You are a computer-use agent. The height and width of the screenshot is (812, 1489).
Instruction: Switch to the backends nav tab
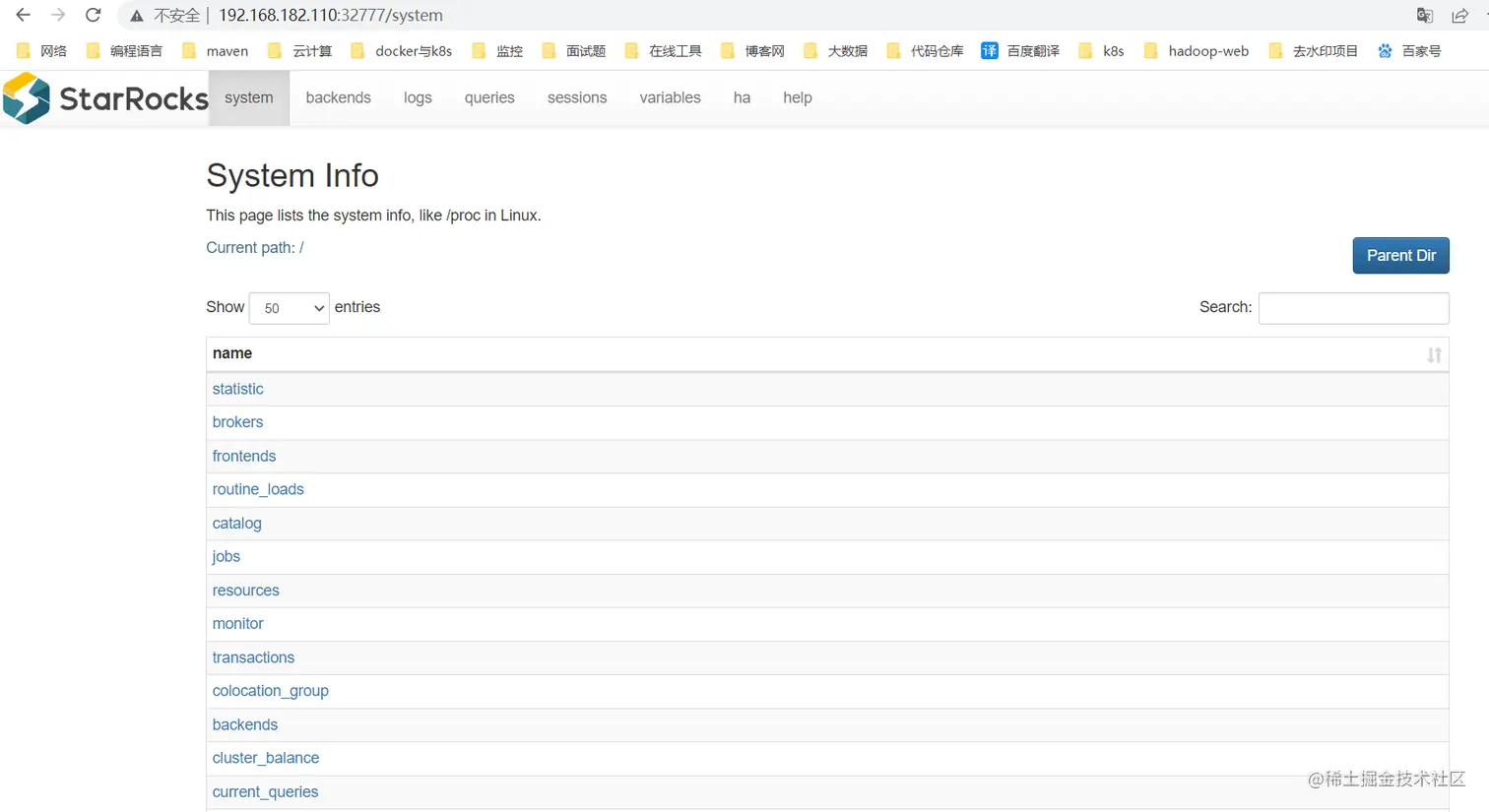339,97
